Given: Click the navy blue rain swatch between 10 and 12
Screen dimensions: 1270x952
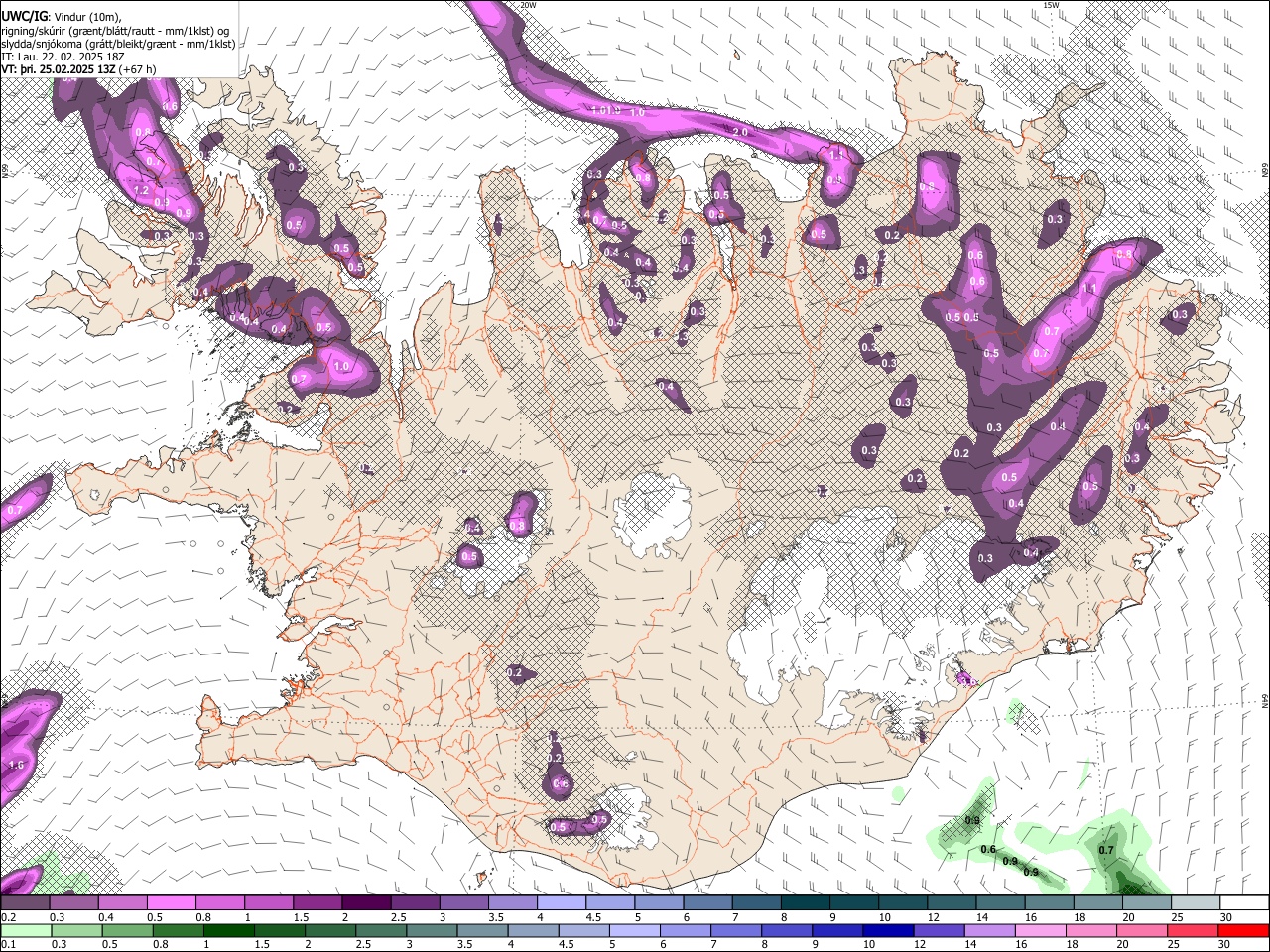Looking at the screenshot, I should [889, 931].
